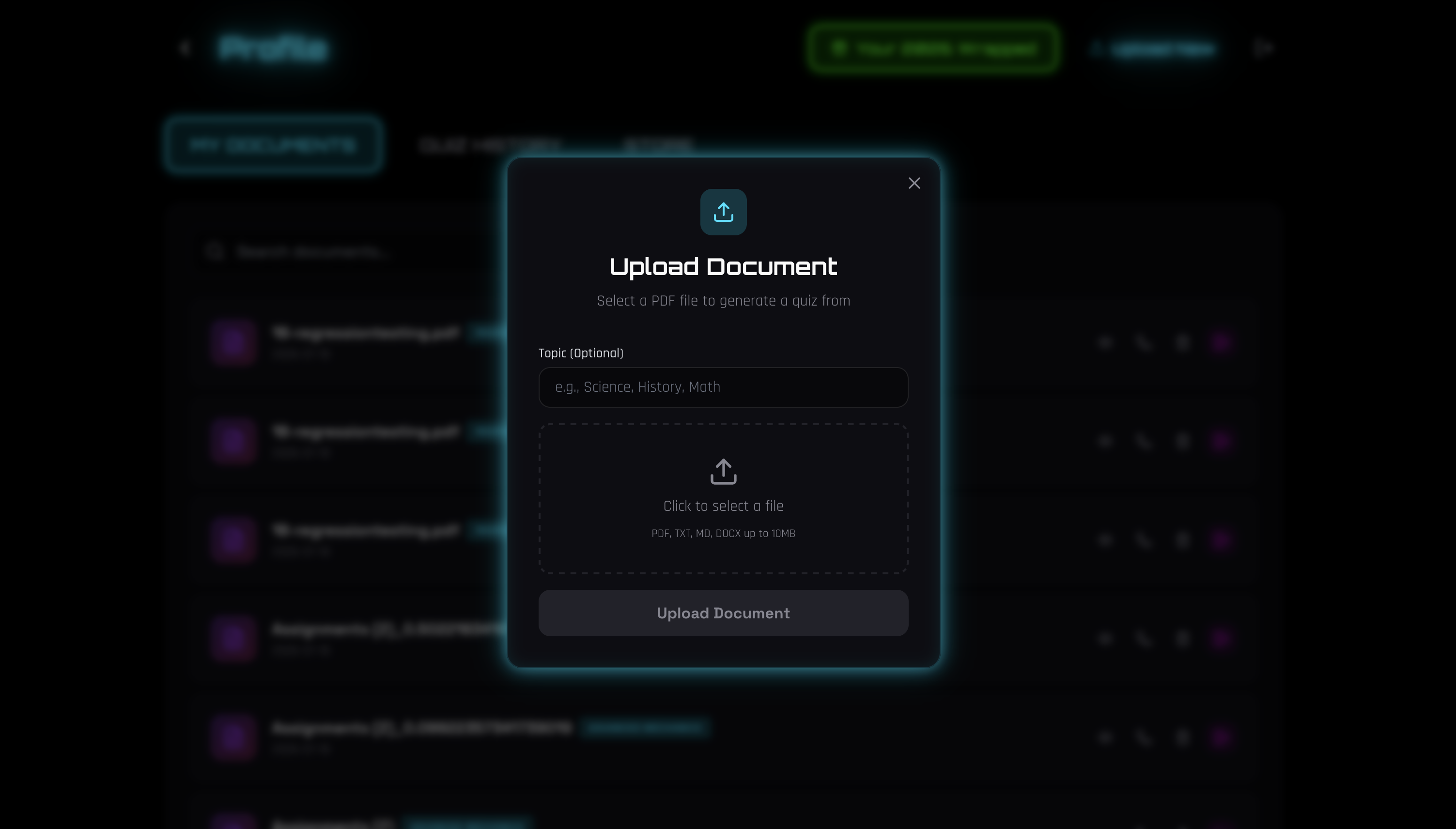Switch to the Quiz History tab
The image size is (1456, 829).
490,145
